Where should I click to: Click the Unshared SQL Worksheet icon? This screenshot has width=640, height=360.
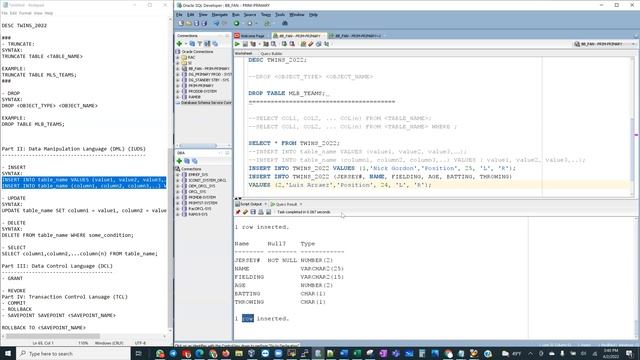[x=303, y=44]
